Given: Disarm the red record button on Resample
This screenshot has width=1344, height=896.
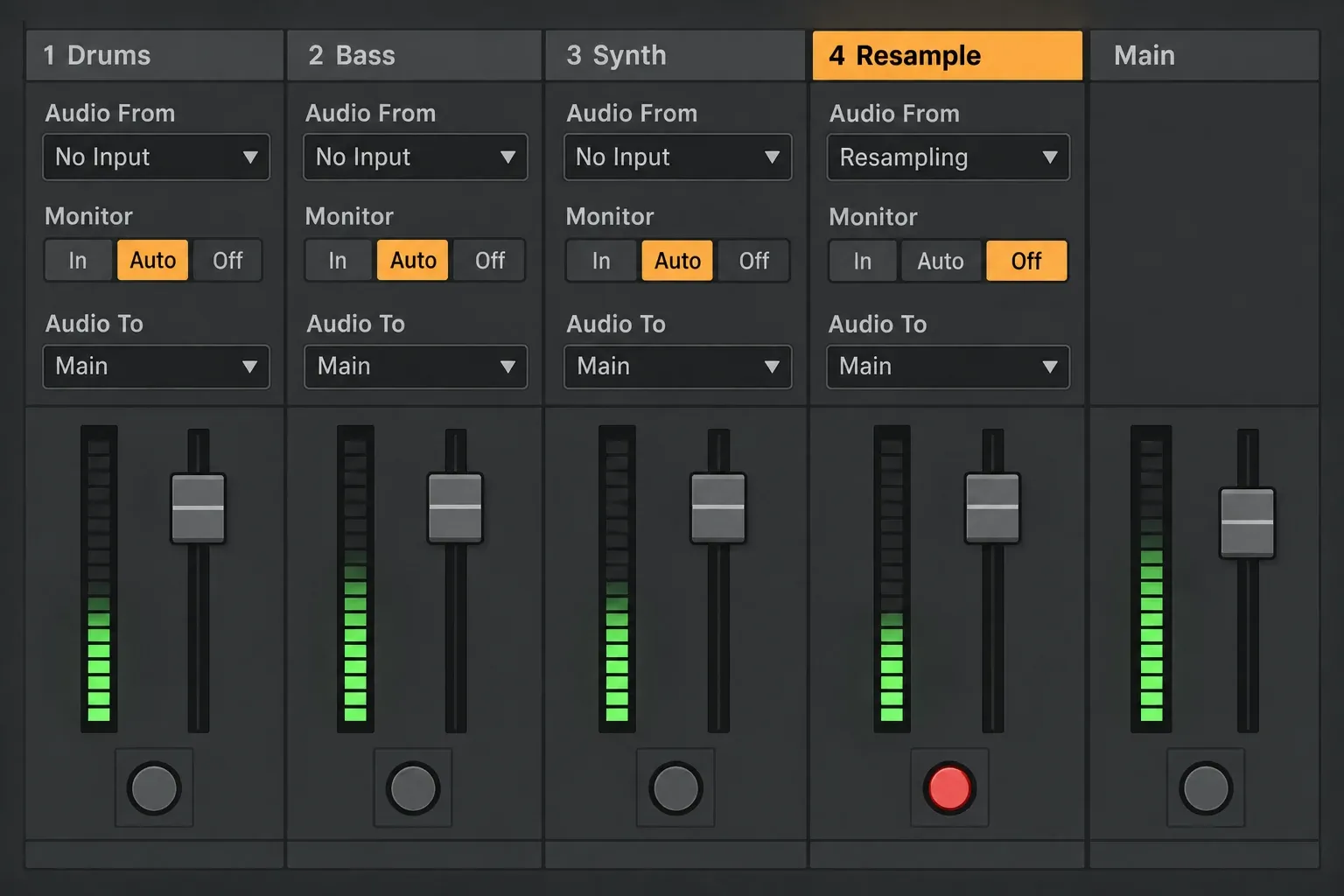Looking at the screenshot, I should click(x=949, y=787).
